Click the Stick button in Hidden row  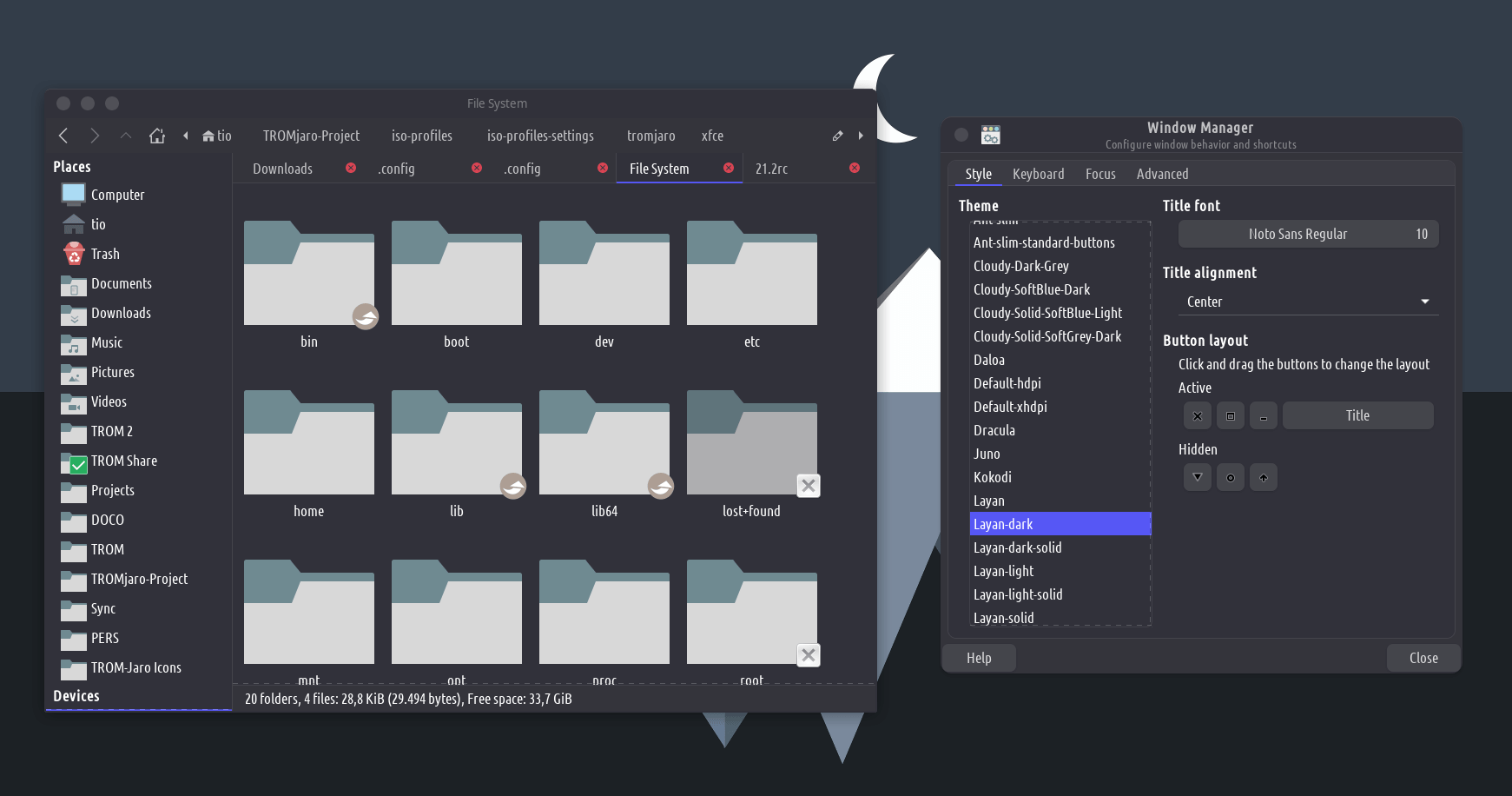pyautogui.click(x=1230, y=477)
